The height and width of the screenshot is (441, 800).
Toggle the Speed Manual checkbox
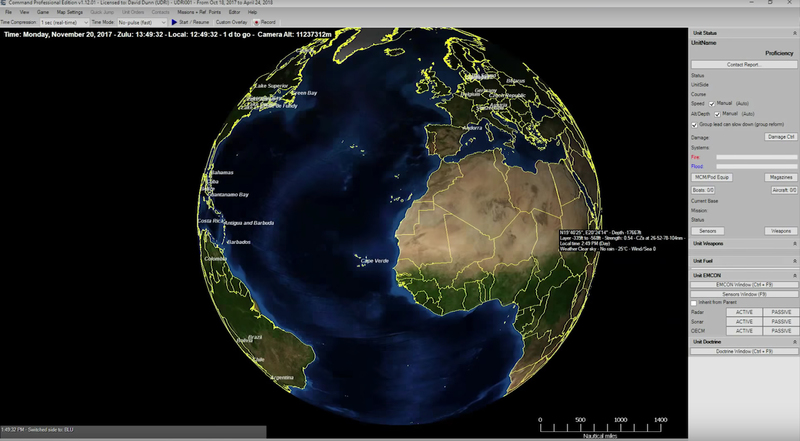pos(712,103)
